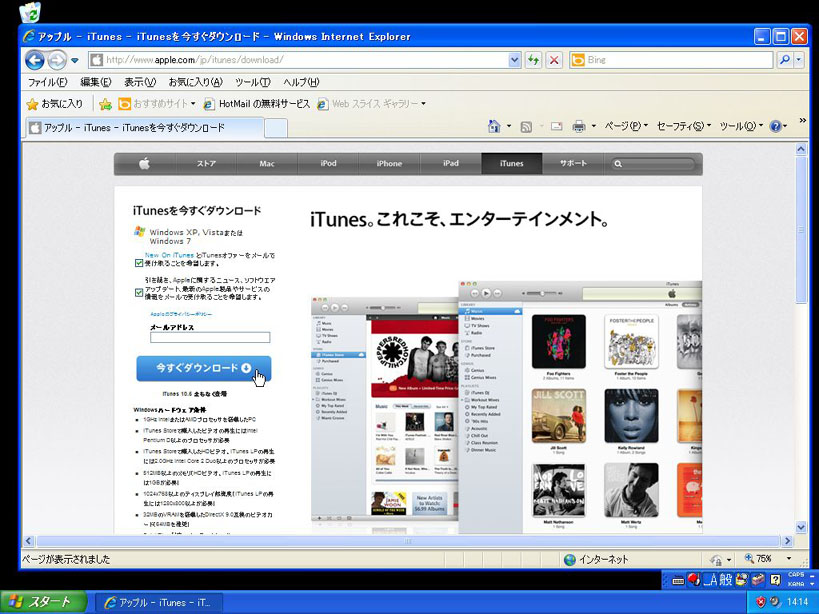The height and width of the screenshot is (614, 819).
Task: Uncheck the Apple news and updates checkbox
Action: [139, 292]
